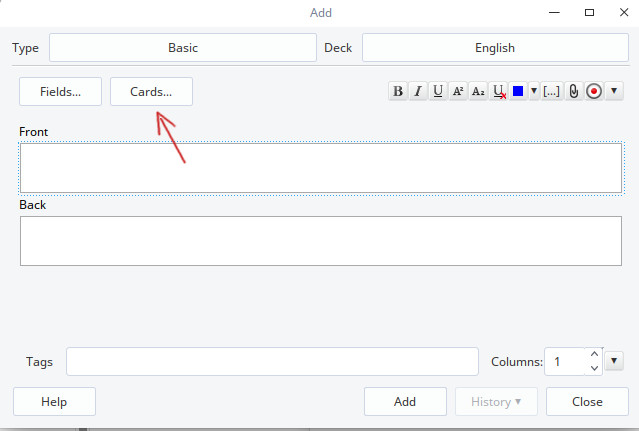Focus the Tags input field

pyautogui.click(x=272, y=362)
